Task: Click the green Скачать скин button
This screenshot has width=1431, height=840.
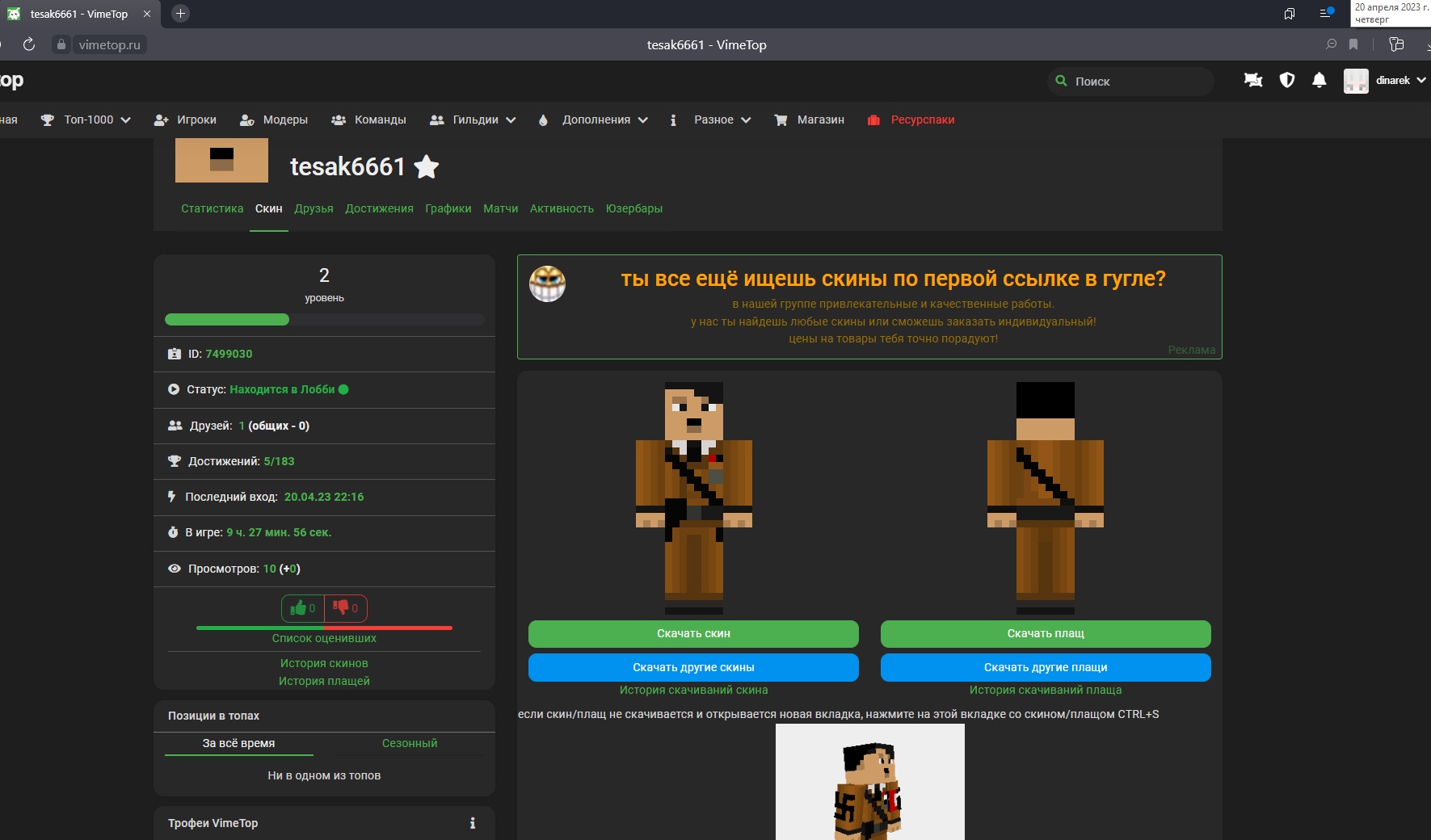Action: coord(693,634)
